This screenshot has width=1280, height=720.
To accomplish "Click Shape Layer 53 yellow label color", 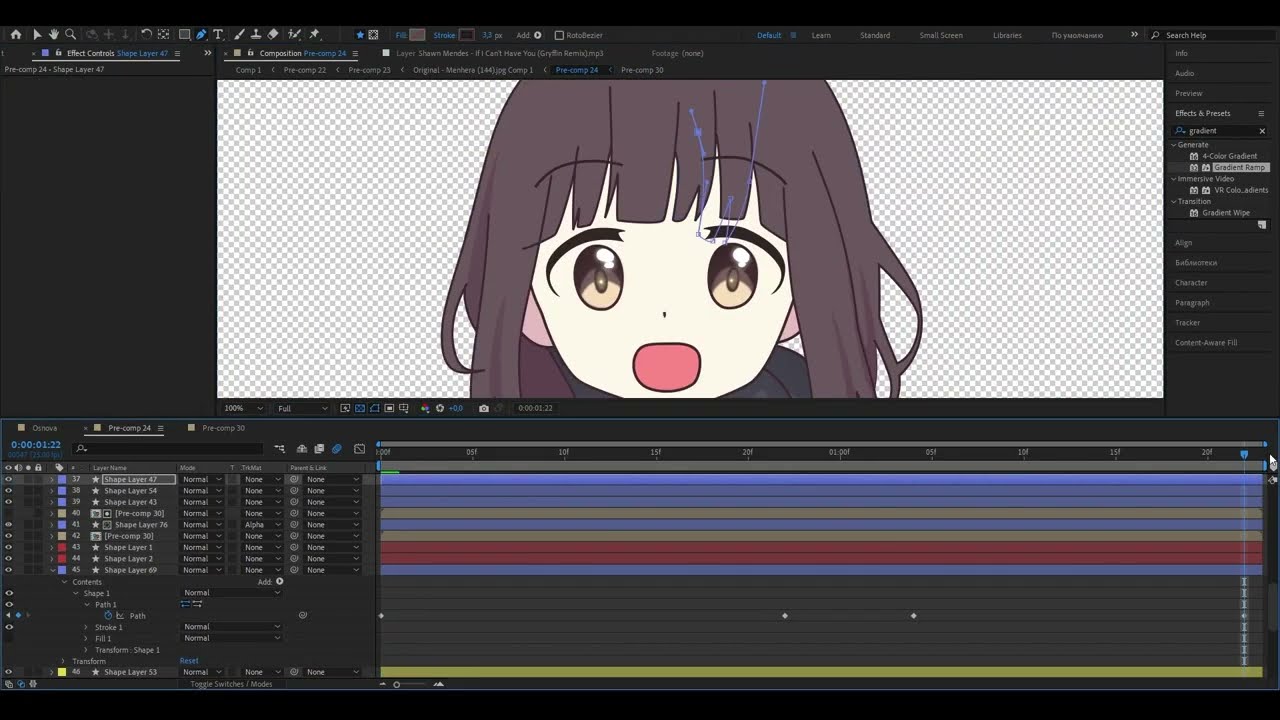I will [x=61, y=672].
